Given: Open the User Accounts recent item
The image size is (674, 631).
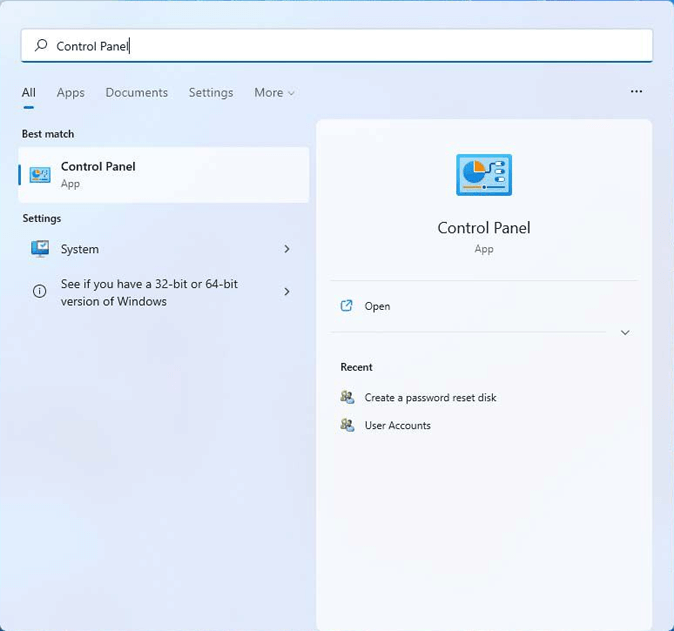Looking at the screenshot, I should pyautogui.click(x=397, y=425).
